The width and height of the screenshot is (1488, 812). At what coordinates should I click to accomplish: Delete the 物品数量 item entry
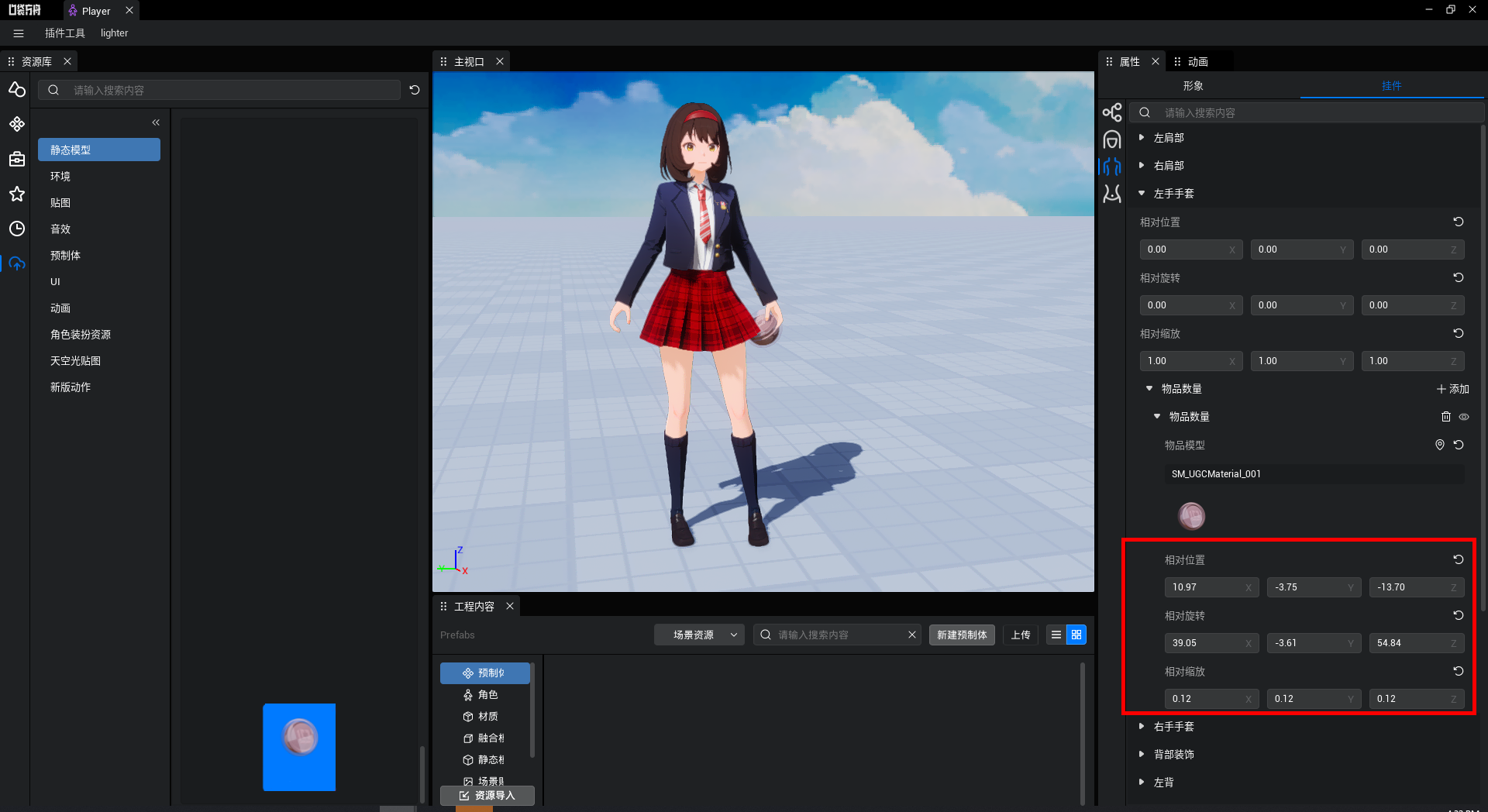click(1446, 417)
